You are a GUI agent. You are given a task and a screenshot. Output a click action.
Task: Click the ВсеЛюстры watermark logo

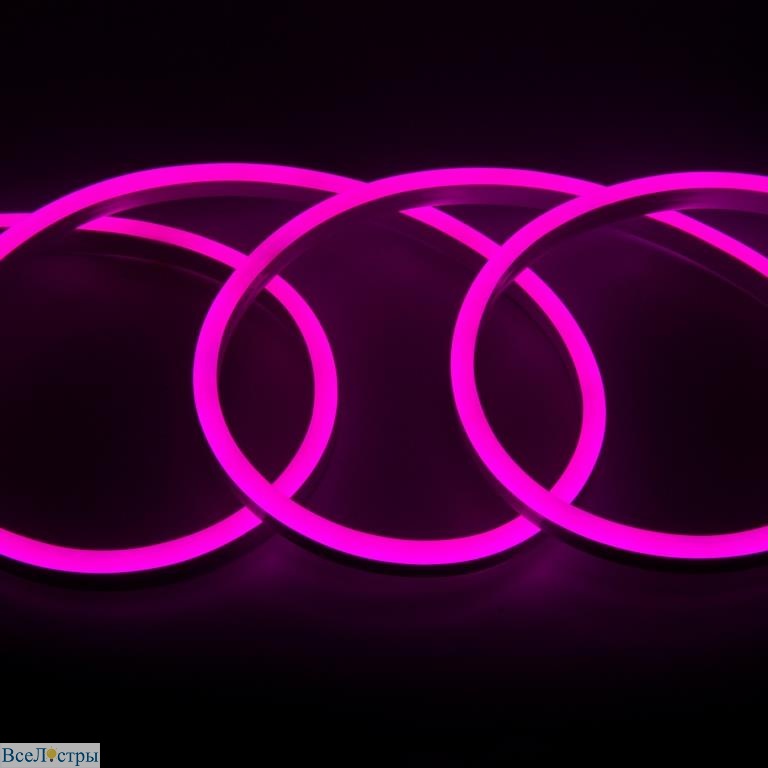click(50, 754)
